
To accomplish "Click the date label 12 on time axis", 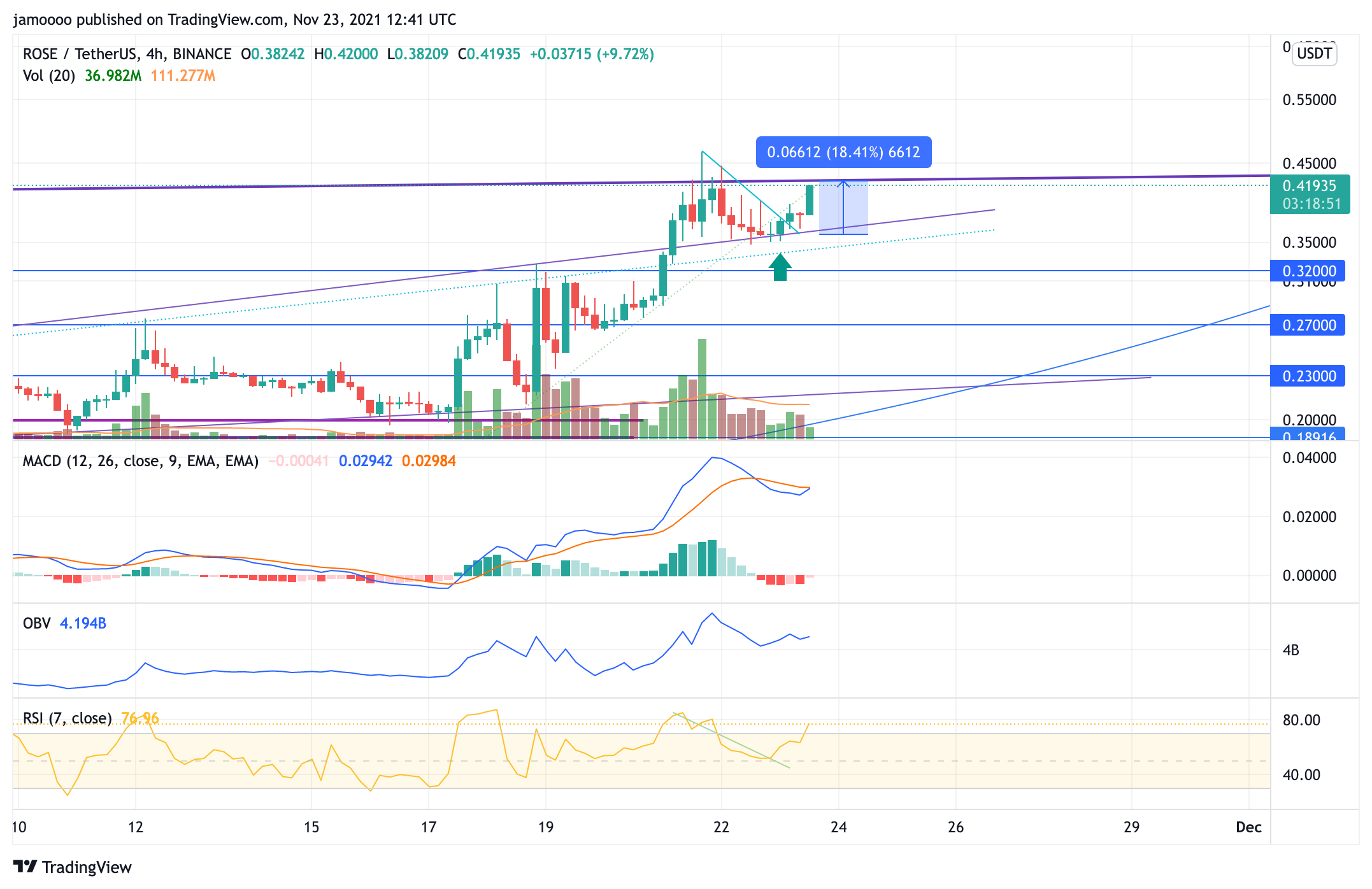I will 136,827.
